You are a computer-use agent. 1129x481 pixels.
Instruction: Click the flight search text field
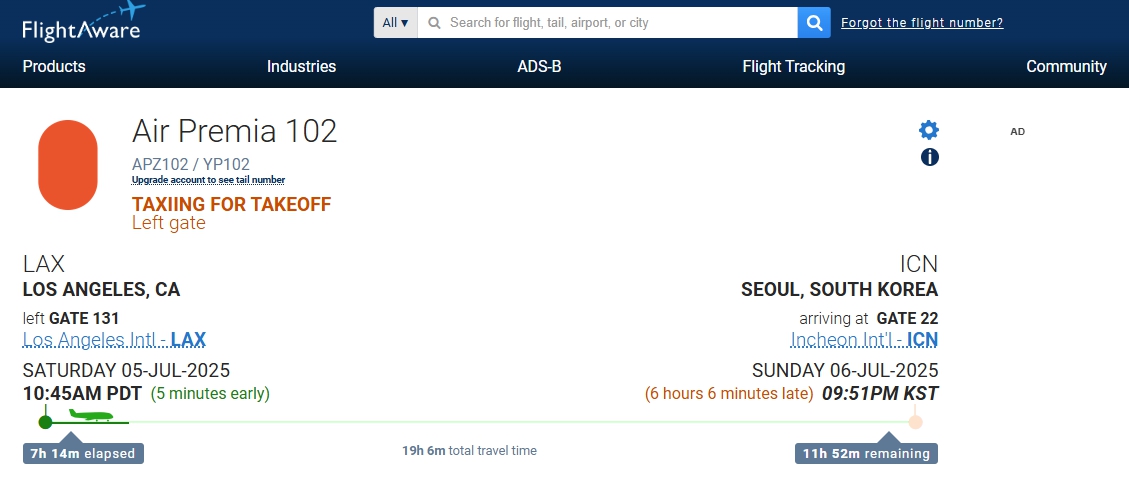(x=608, y=22)
